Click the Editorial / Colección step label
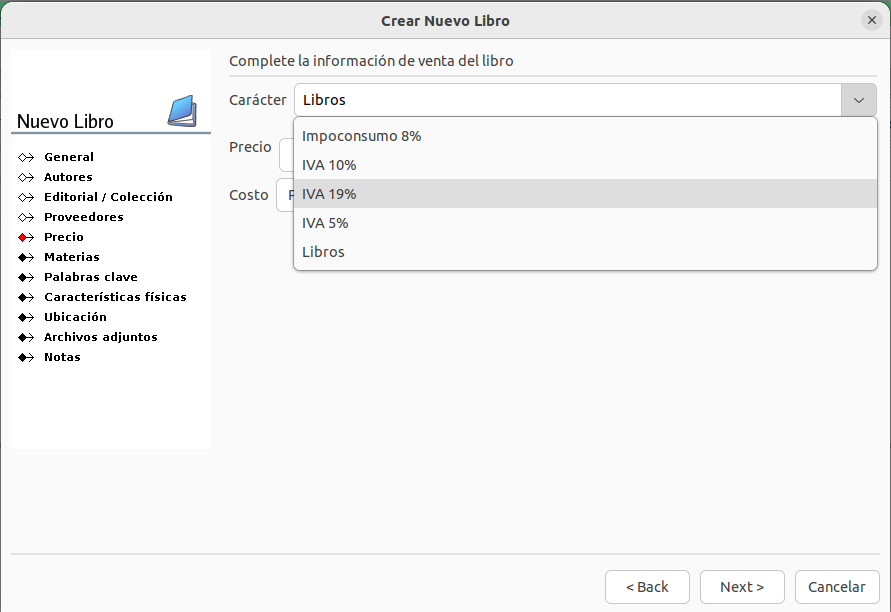 pos(108,197)
